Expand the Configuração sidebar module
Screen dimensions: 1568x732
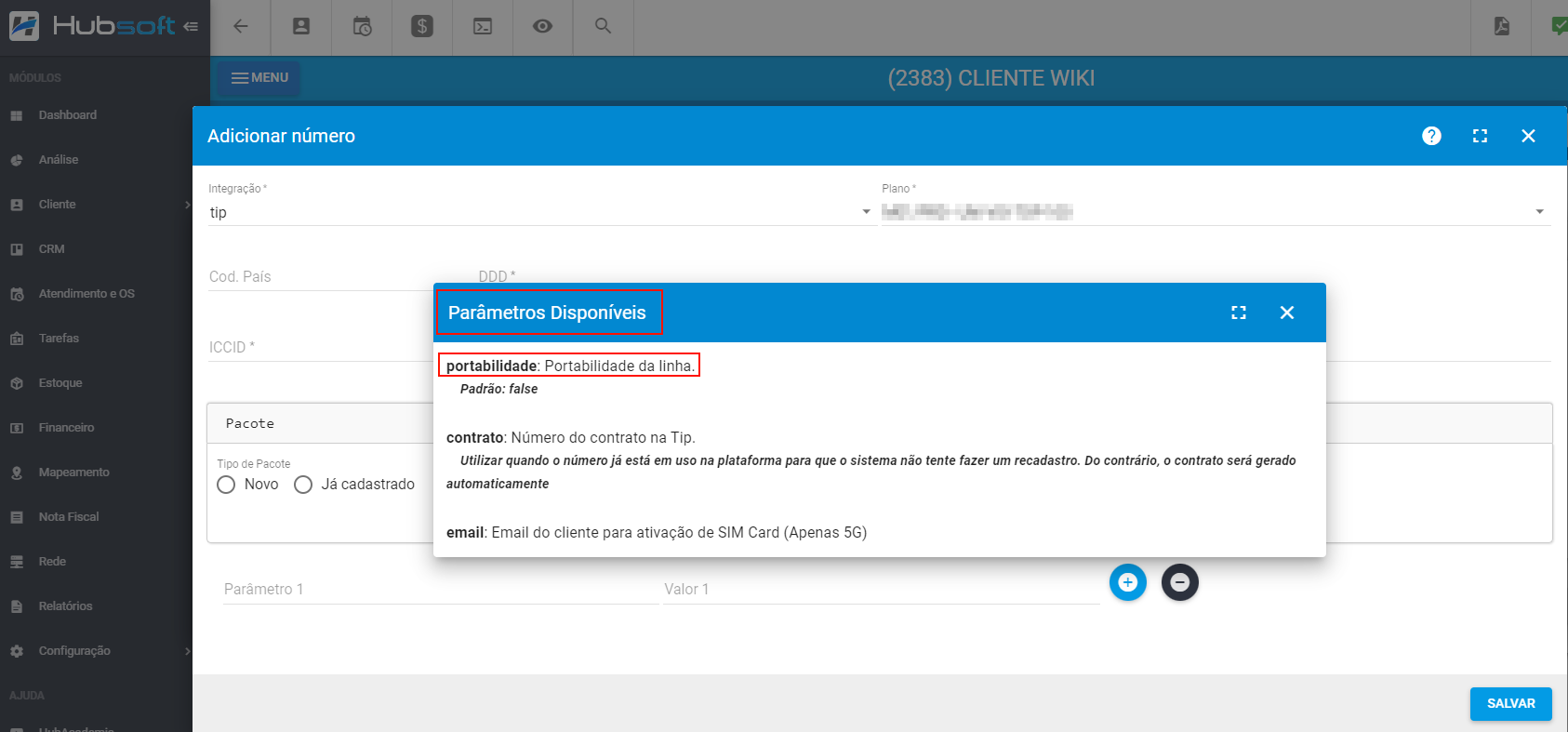click(96, 651)
